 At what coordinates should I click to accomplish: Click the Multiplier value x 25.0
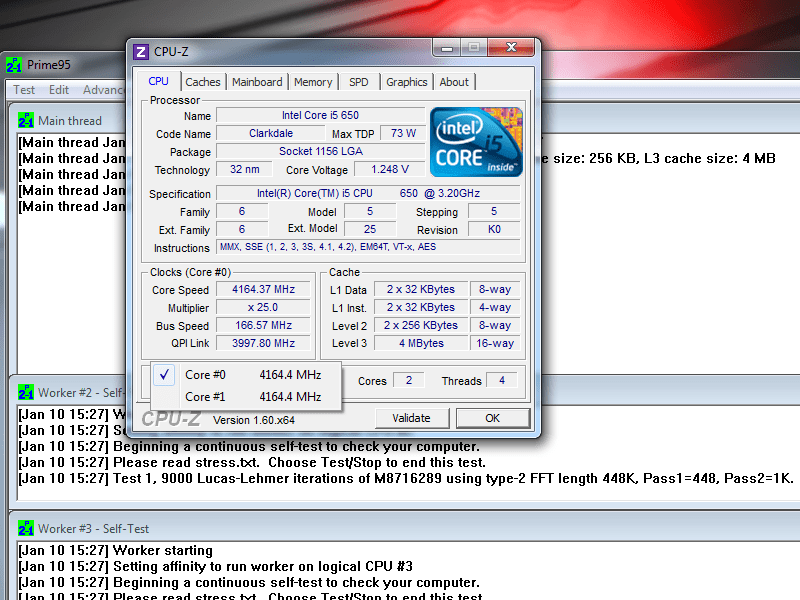(x=263, y=308)
